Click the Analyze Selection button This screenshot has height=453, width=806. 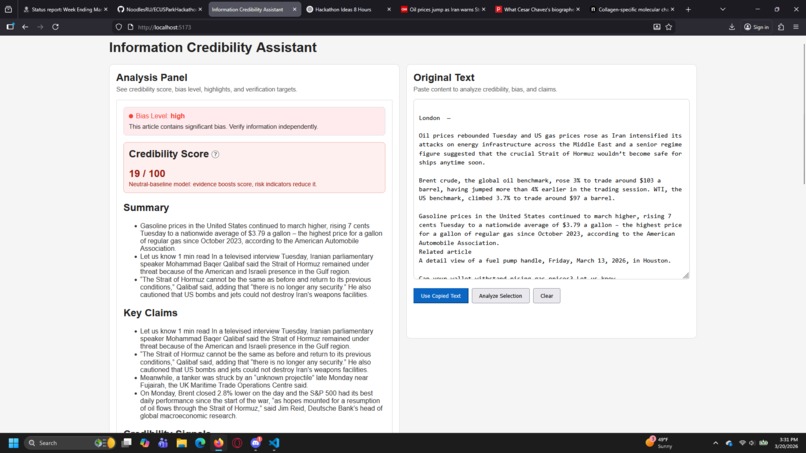(x=500, y=296)
